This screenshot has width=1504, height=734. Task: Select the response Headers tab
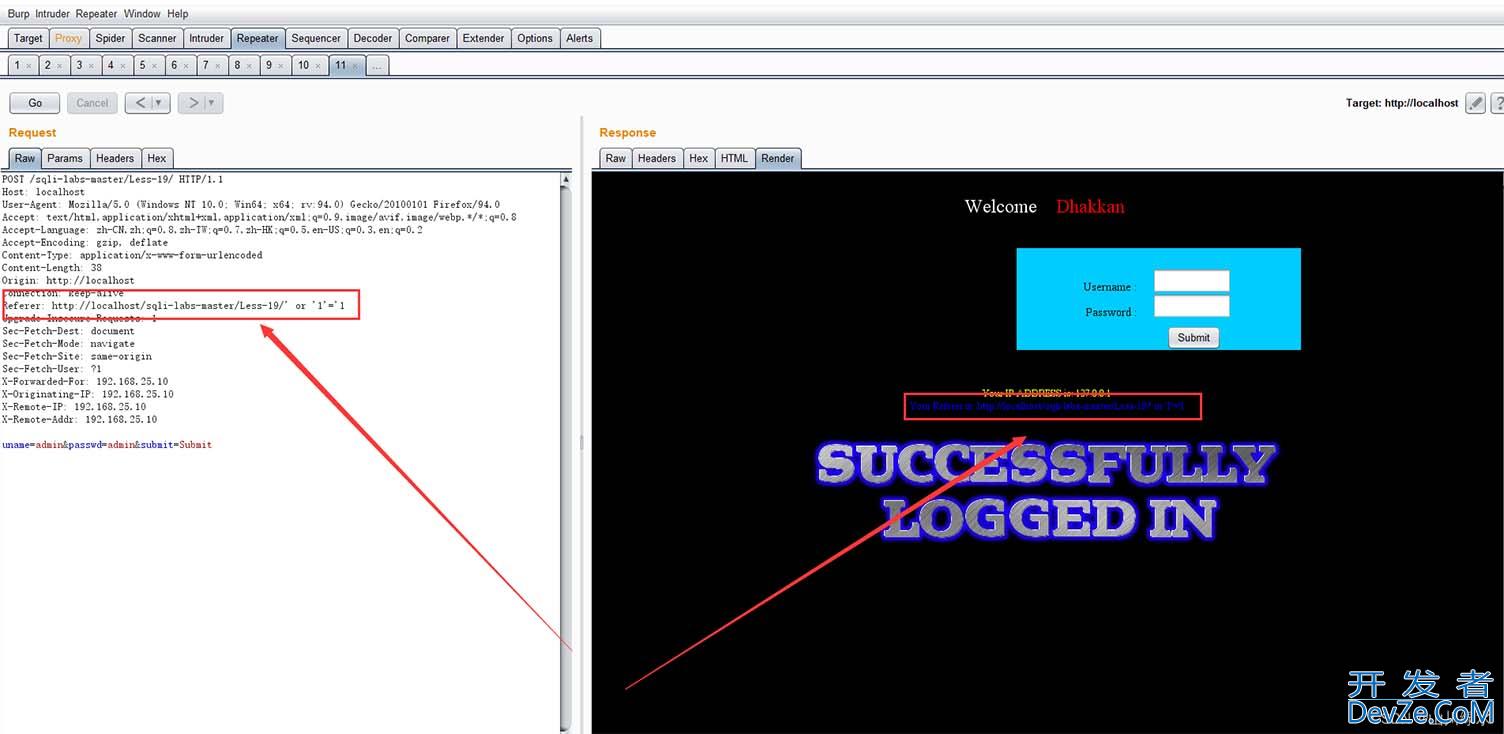657,158
